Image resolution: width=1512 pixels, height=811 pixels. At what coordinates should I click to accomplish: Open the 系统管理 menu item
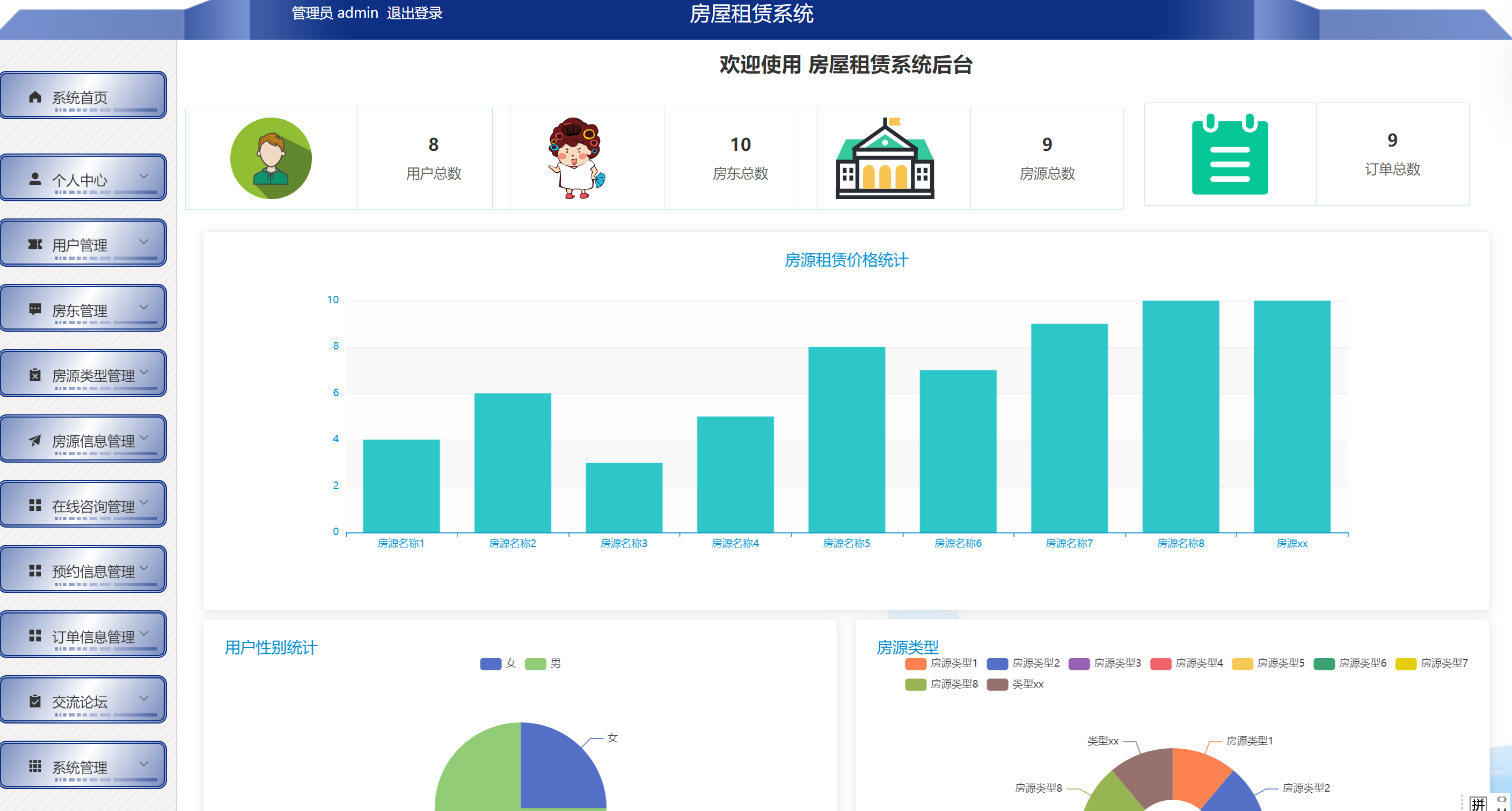(x=83, y=765)
